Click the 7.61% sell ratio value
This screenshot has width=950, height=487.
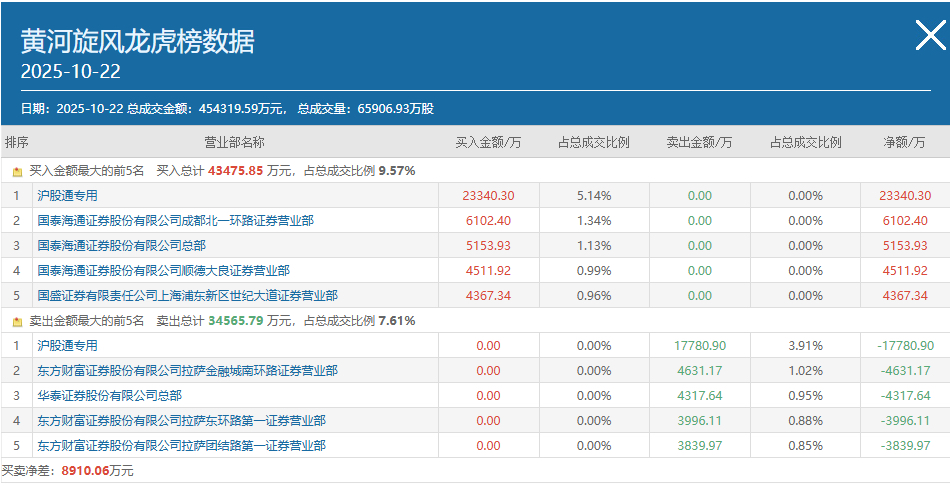[x=397, y=321]
